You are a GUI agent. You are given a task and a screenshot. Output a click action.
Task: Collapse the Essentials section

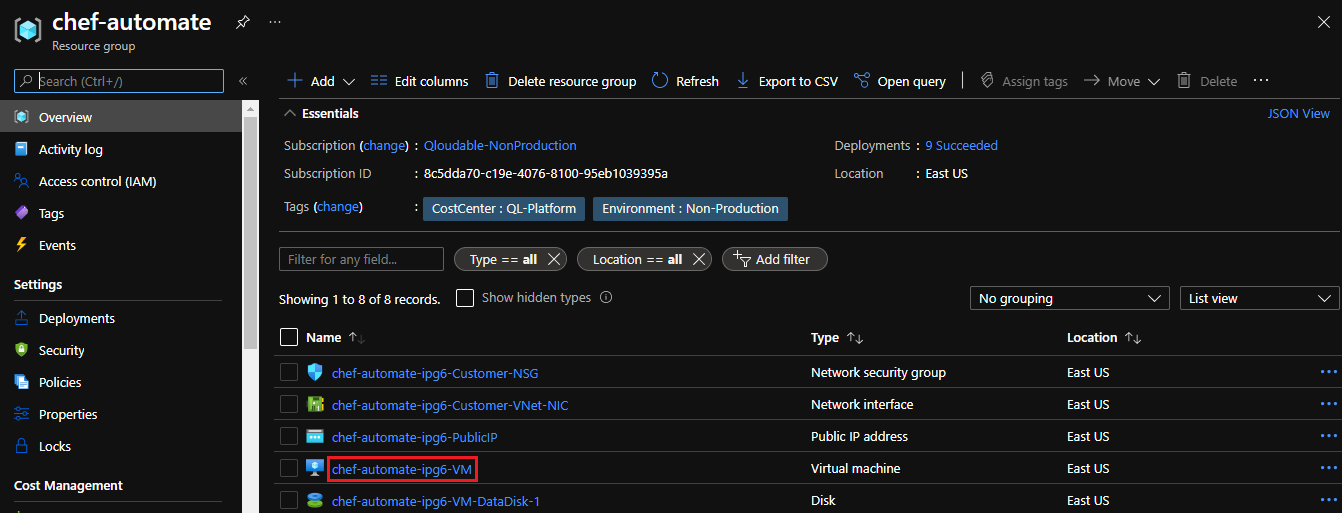pyautogui.click(x=290, y=114)
